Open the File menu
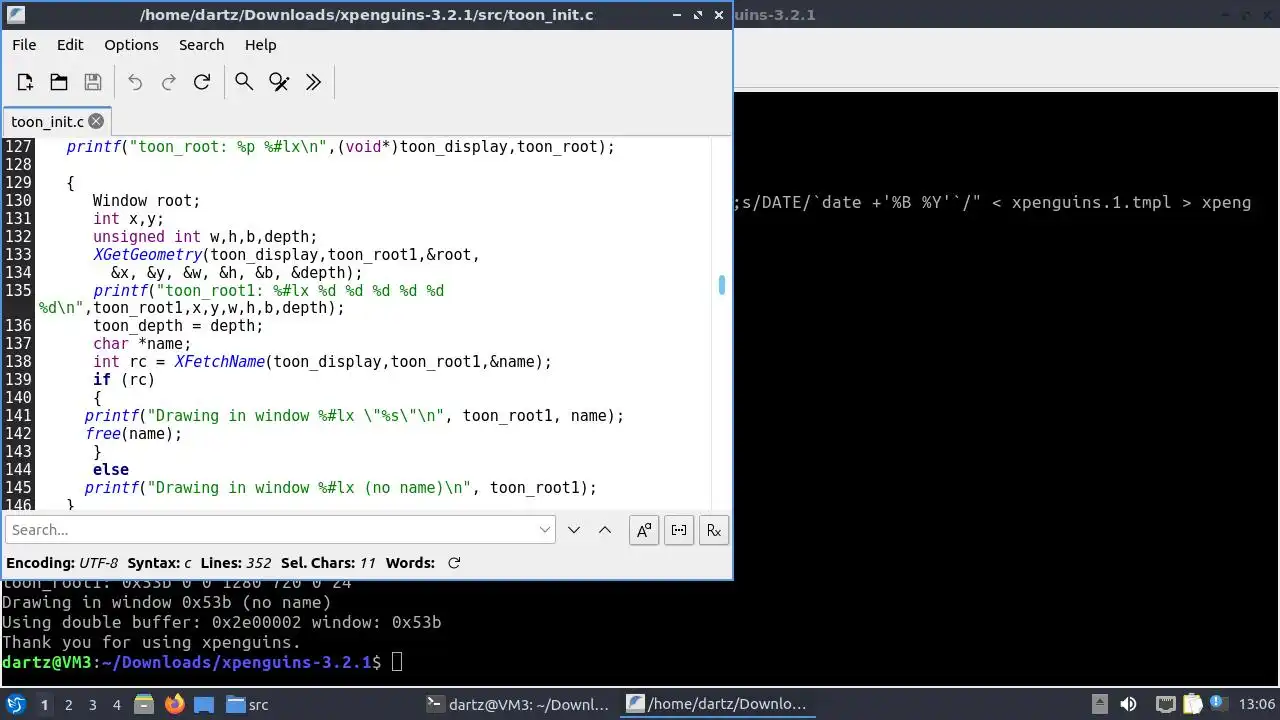 [x=24, y=45]
